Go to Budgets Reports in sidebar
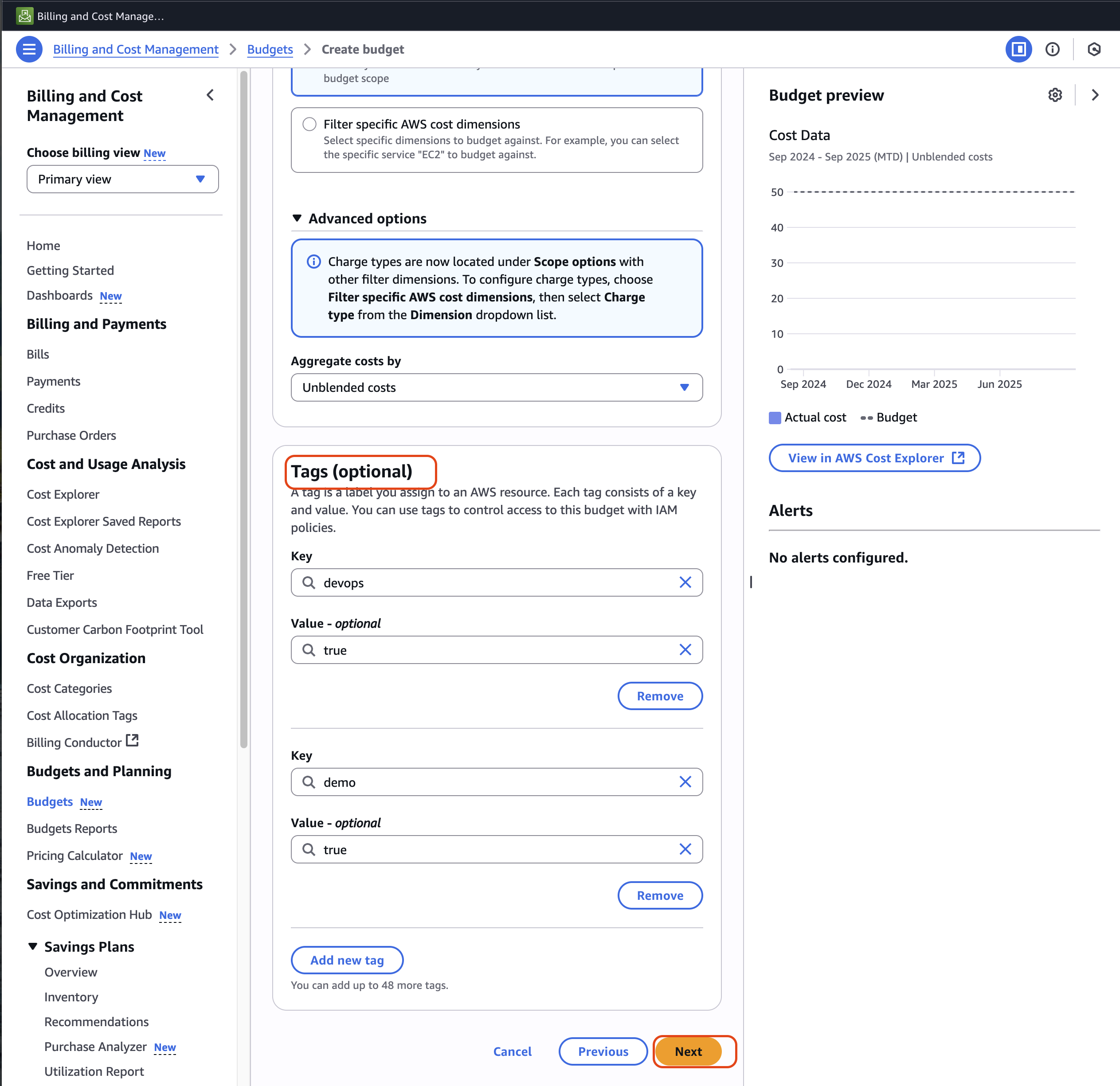Screen dimensions: 1120x1086 [x=72, y=828]
